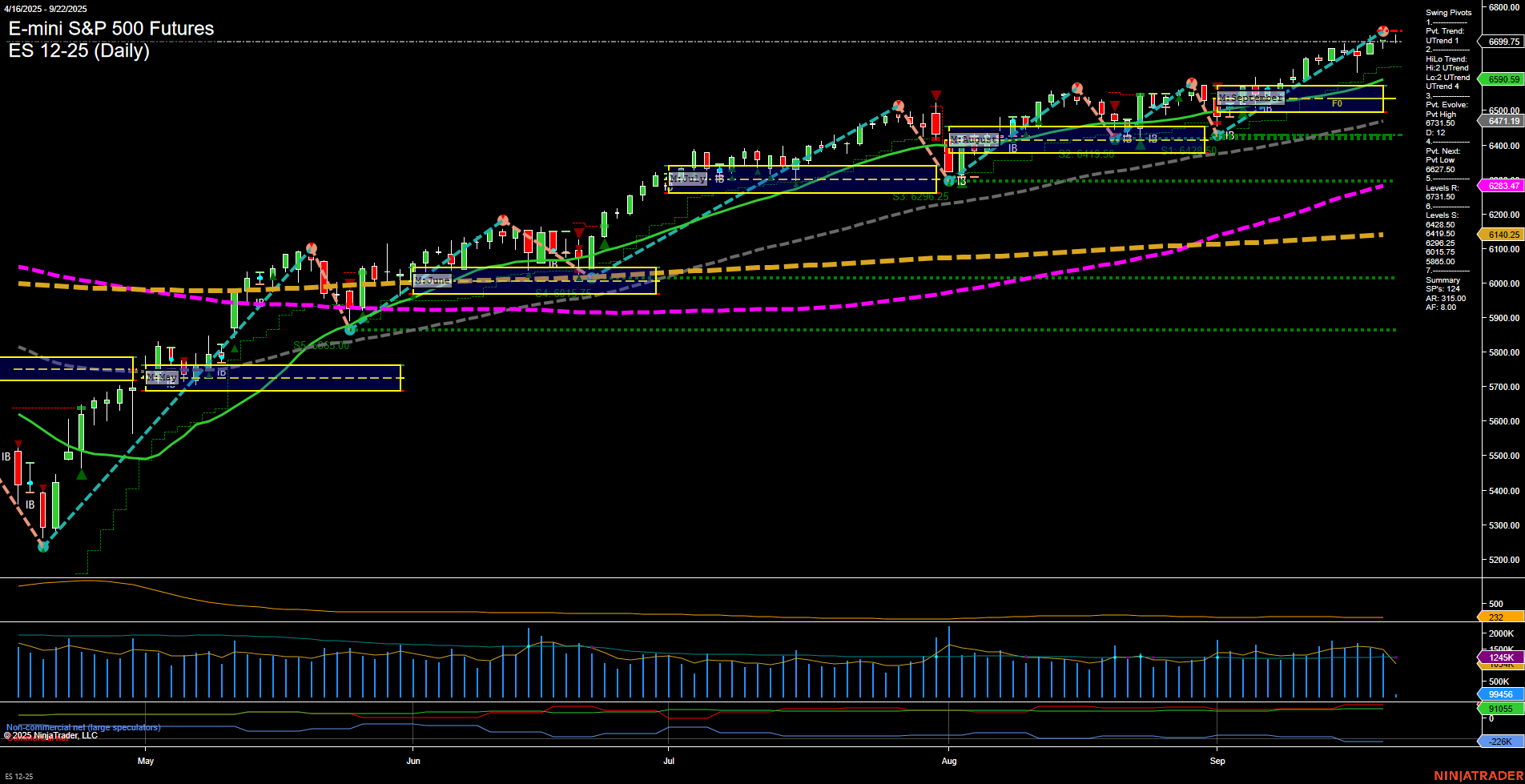The width and height of the screenshot is (1525, 784).
Task: Select the M:May month range label
Action: pos(163,377)
